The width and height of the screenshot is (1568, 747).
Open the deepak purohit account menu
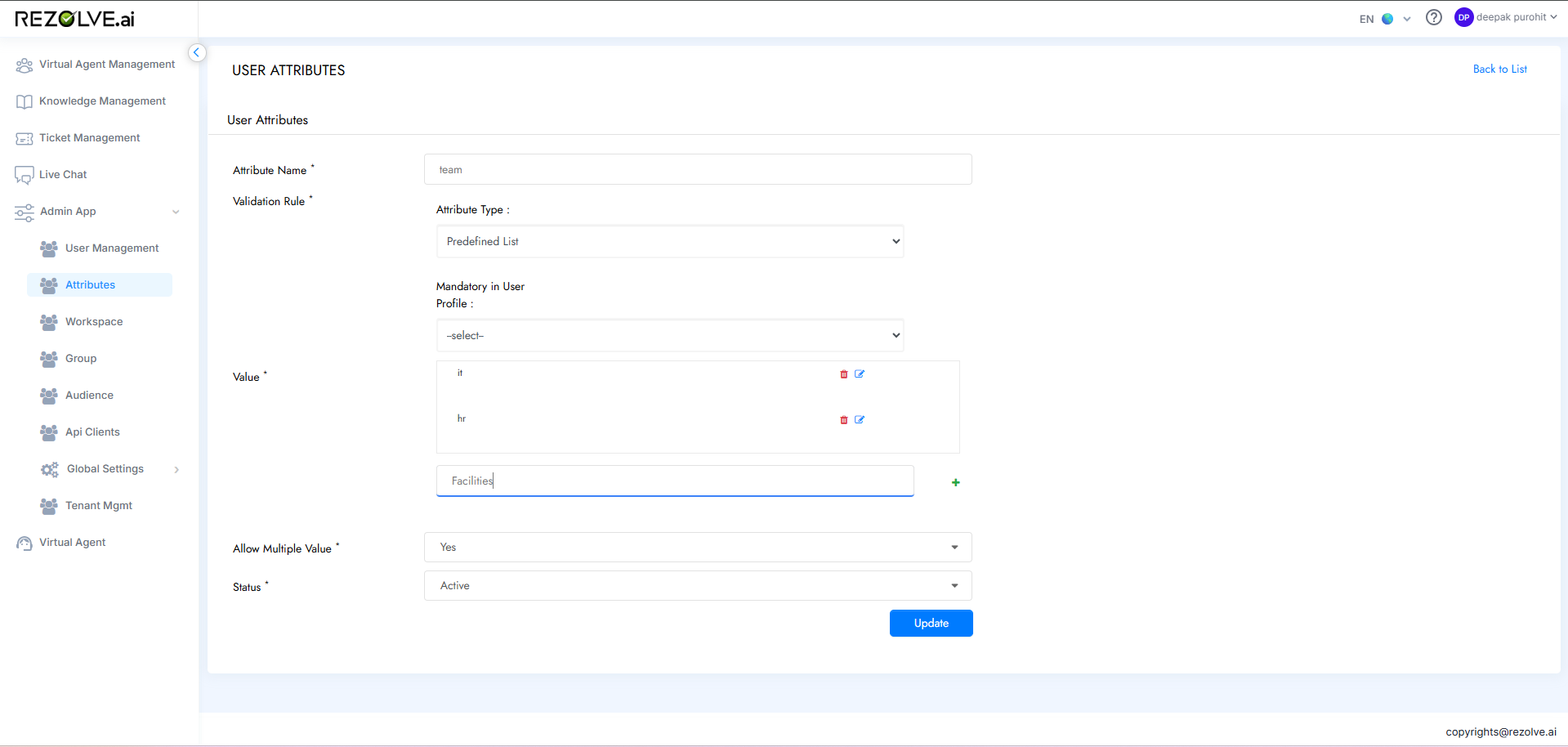click(x=1517, y=17)
